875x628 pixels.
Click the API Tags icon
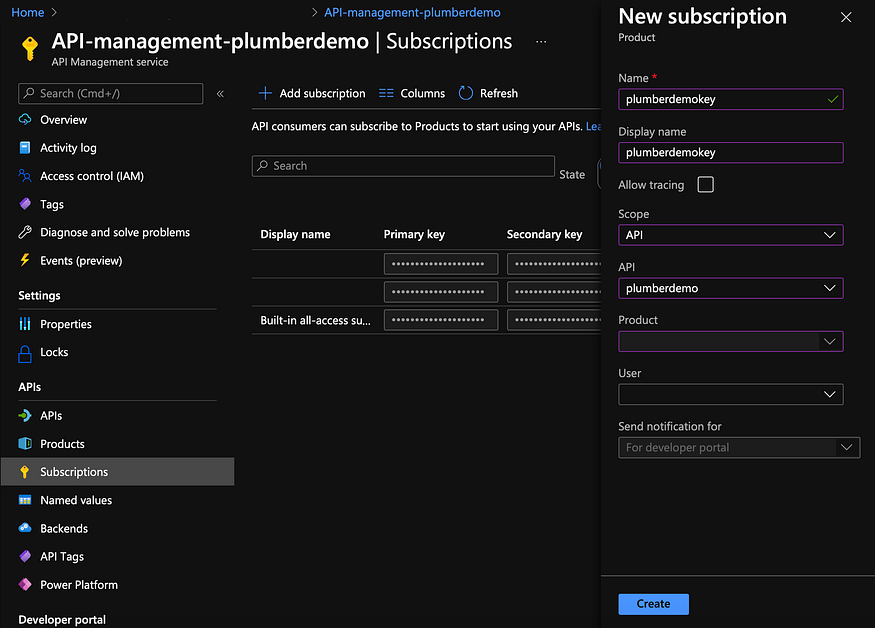point(25,556)
